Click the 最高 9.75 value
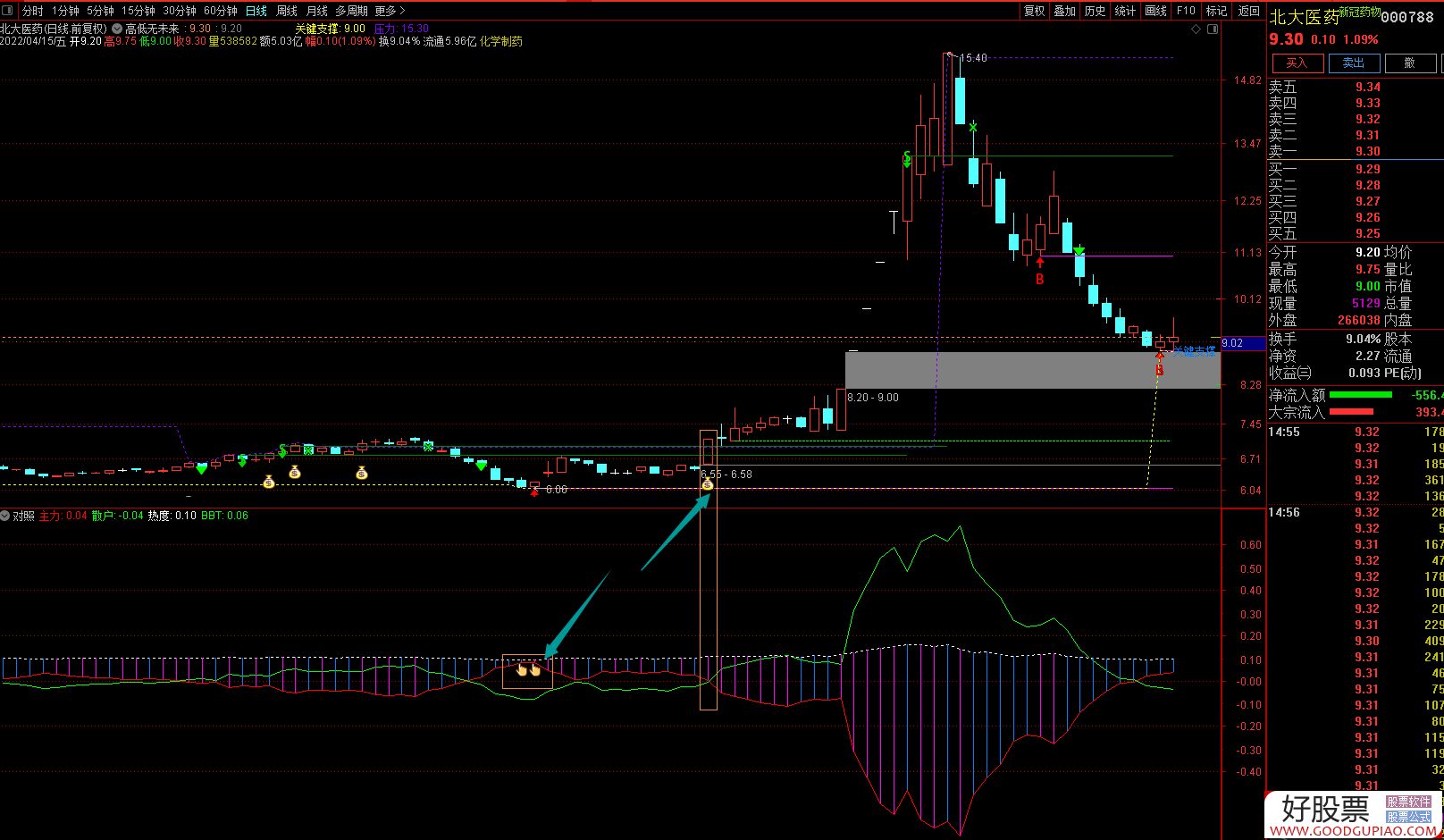1444x840 pixels. [x=1368, y=269]
